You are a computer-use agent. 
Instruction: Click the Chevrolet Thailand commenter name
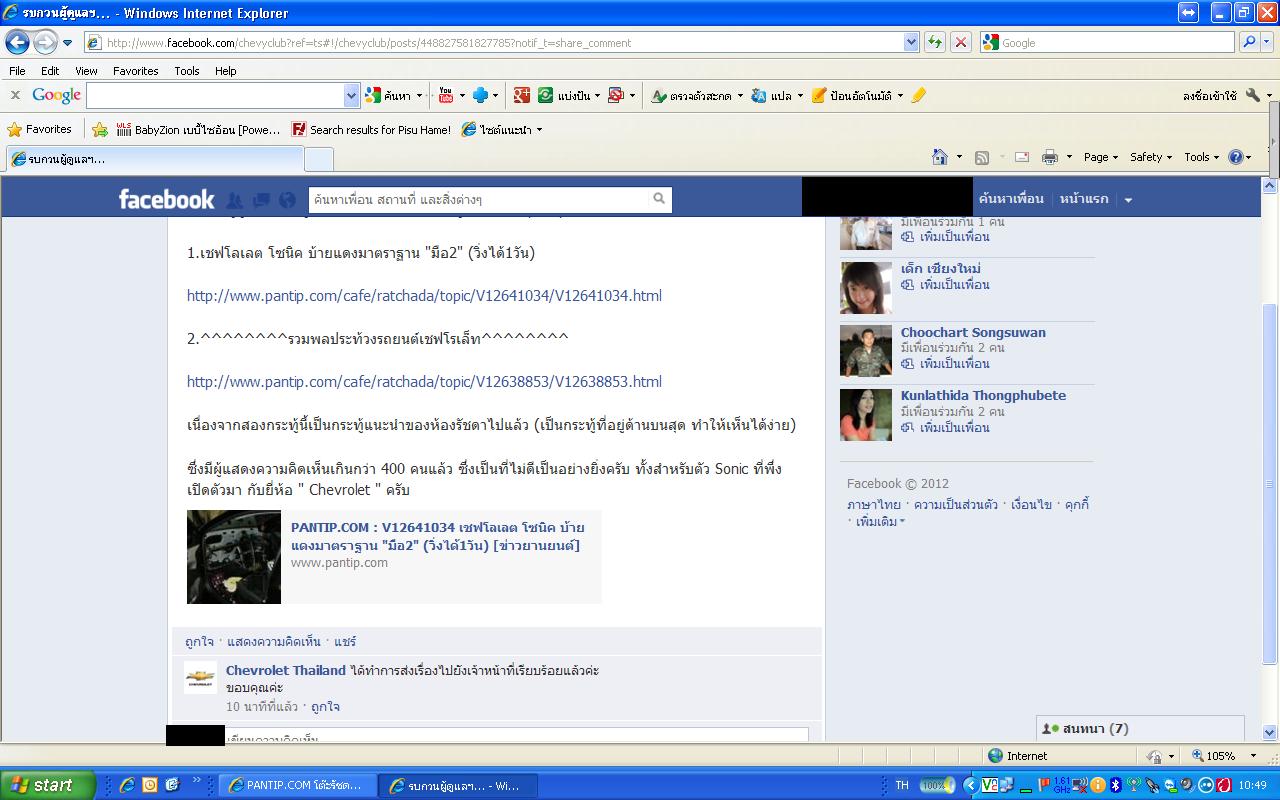[x=286, y=670]
